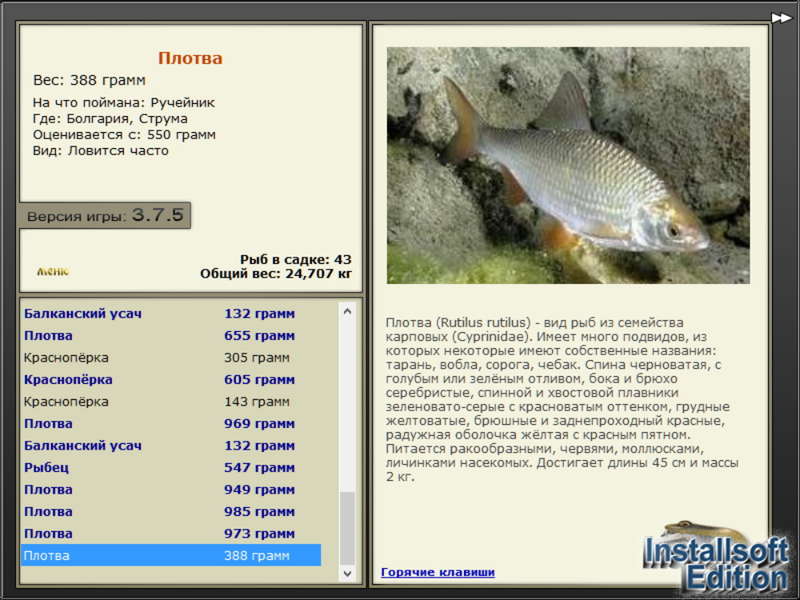This screenshot has width=800, height=600.
Task: Select Рыбец 547 грамм entry
Action: tap(171, 467)
